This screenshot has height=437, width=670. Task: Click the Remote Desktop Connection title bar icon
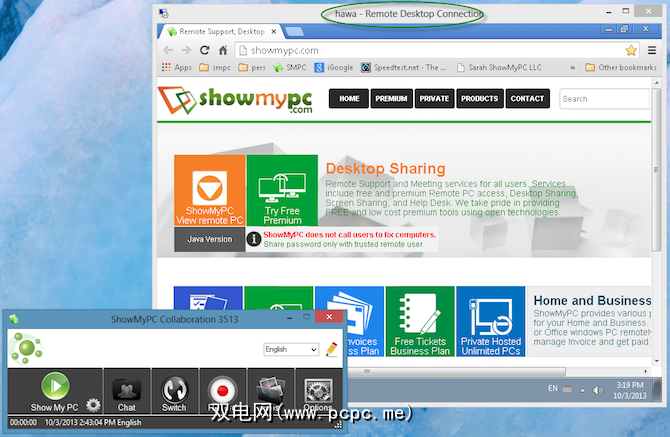click(163, 13)
